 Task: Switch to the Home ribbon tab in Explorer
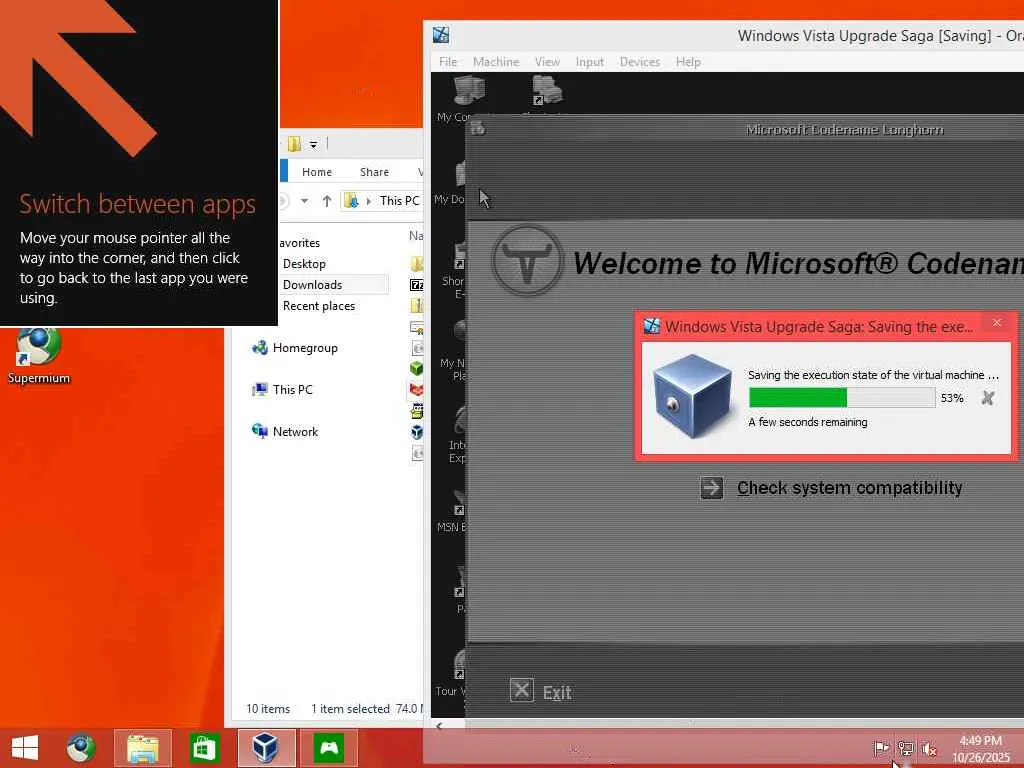317,172
